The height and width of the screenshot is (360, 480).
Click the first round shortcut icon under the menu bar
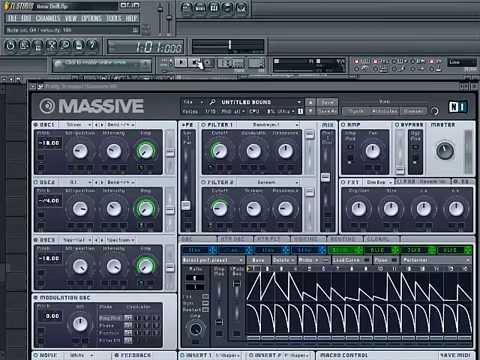pos(11,45)
